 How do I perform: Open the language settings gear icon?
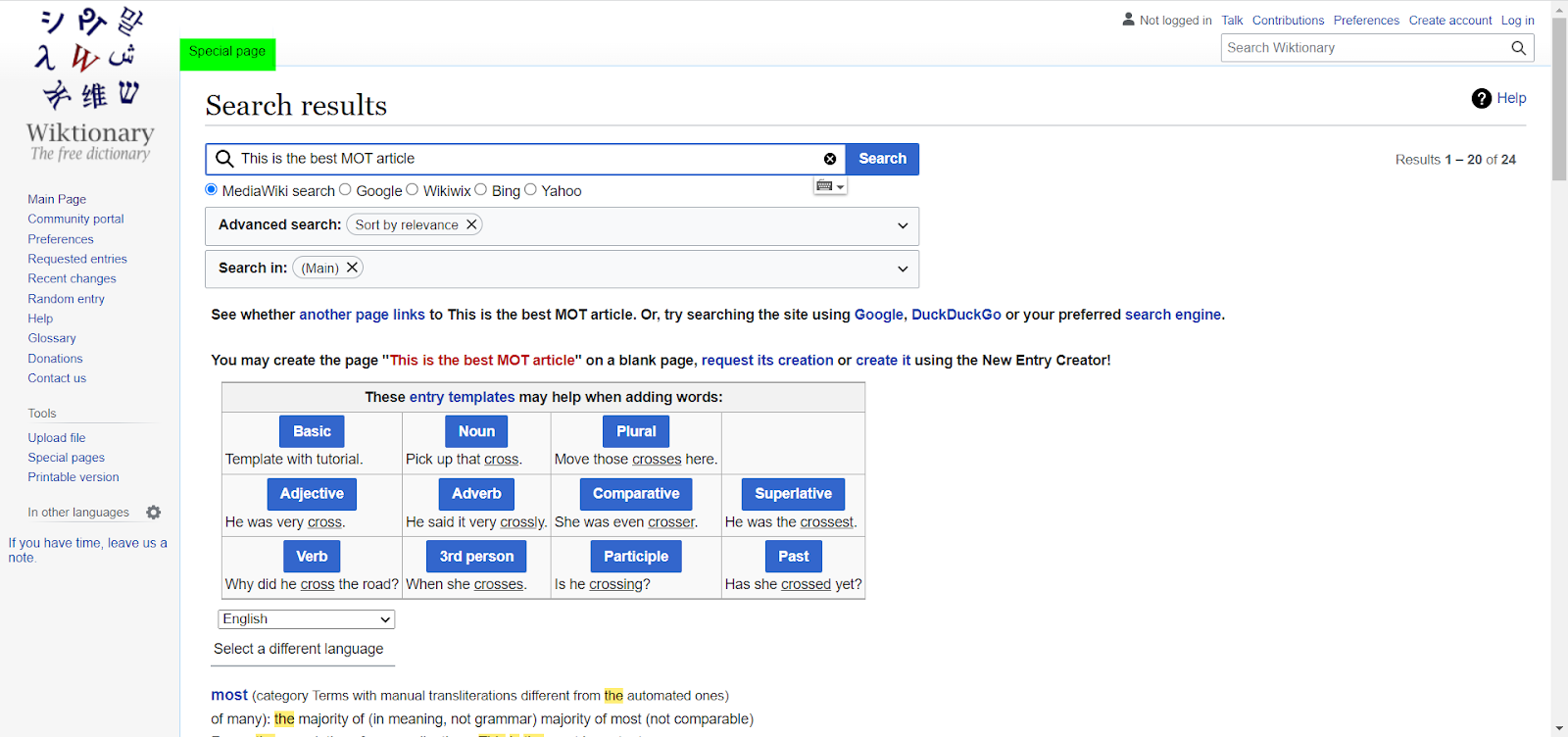coord(154,513)
